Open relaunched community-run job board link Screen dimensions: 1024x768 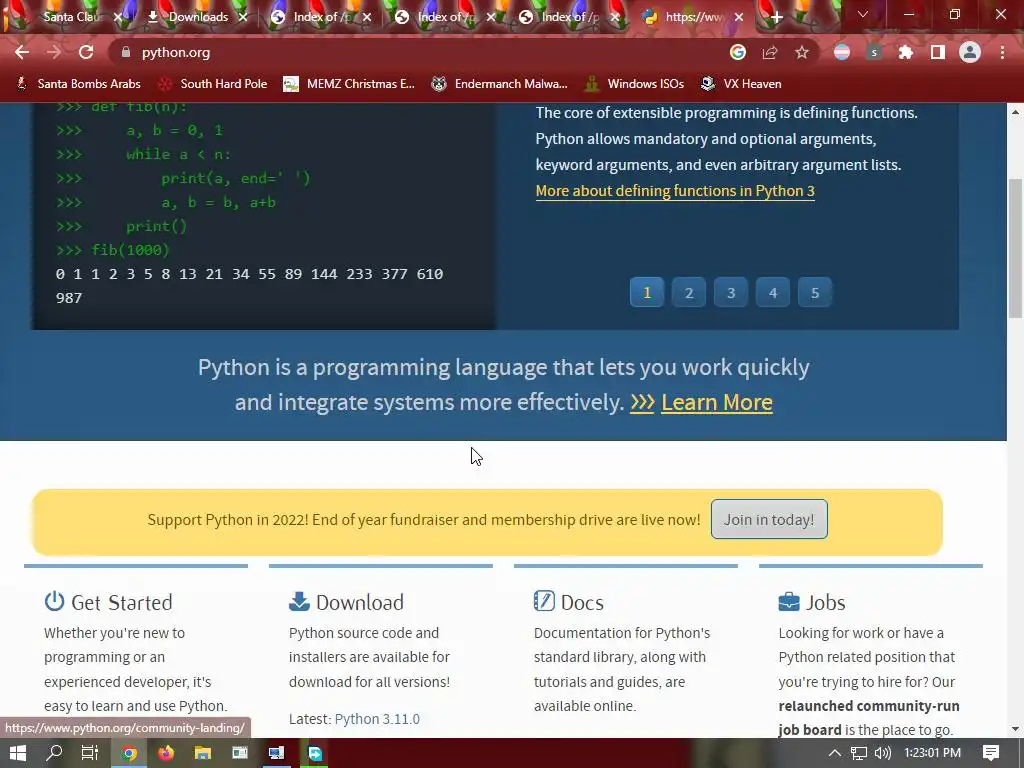point(869,718)
